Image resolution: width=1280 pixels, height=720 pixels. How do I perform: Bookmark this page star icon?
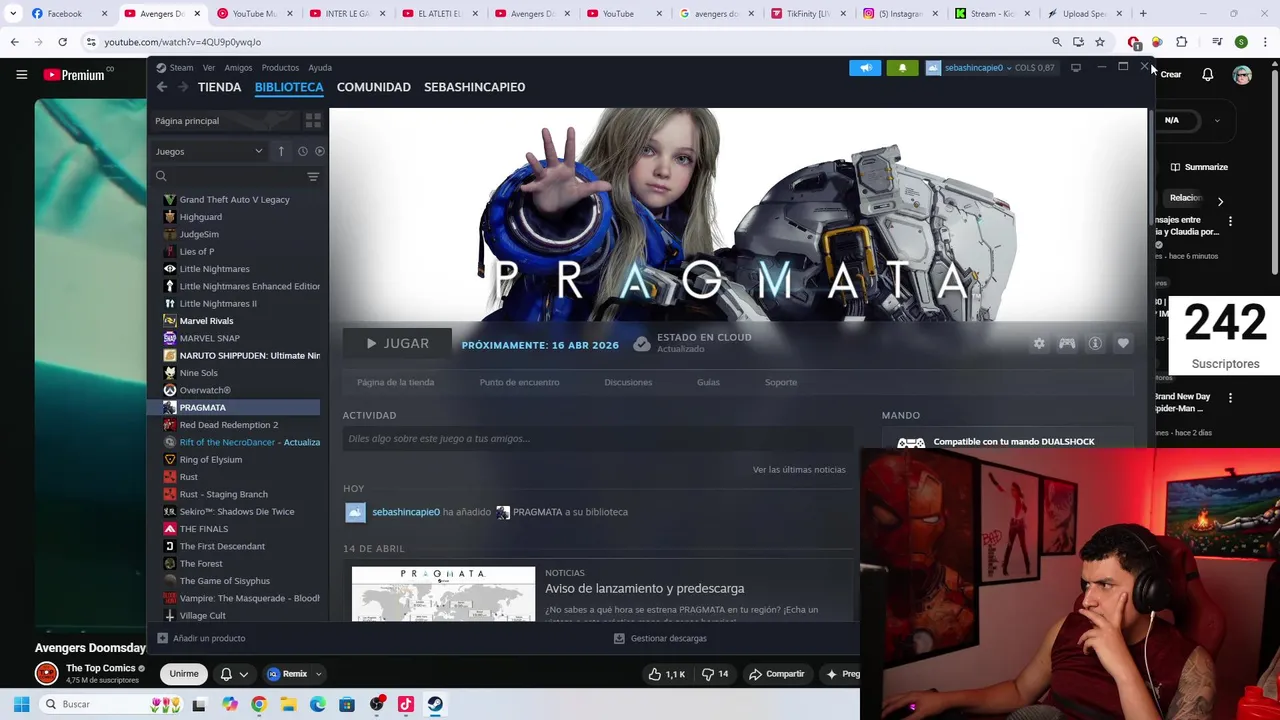point(1100,42)
